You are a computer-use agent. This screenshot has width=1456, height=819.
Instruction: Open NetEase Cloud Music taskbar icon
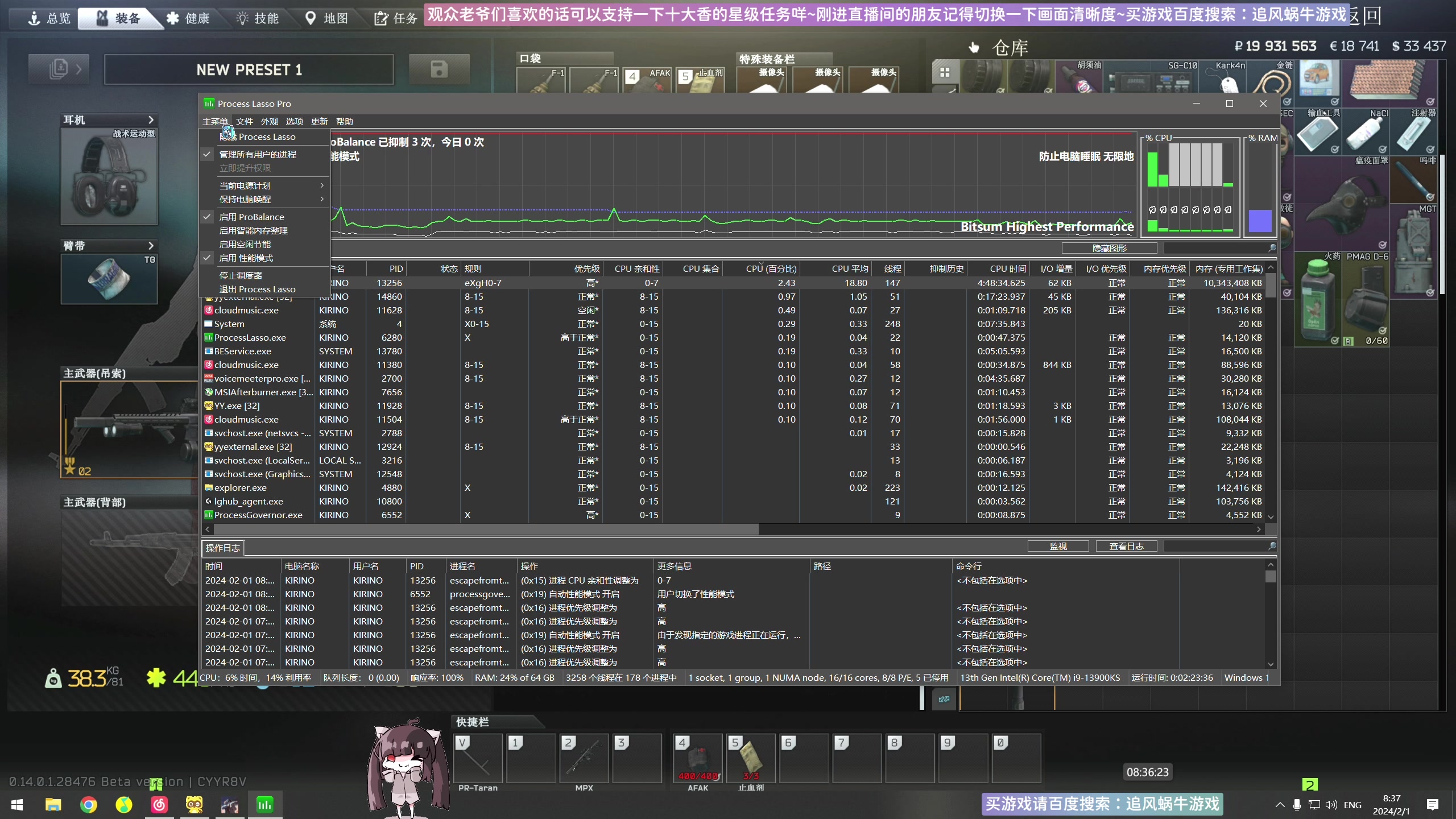pyautogui.click(x=159, y=804)
